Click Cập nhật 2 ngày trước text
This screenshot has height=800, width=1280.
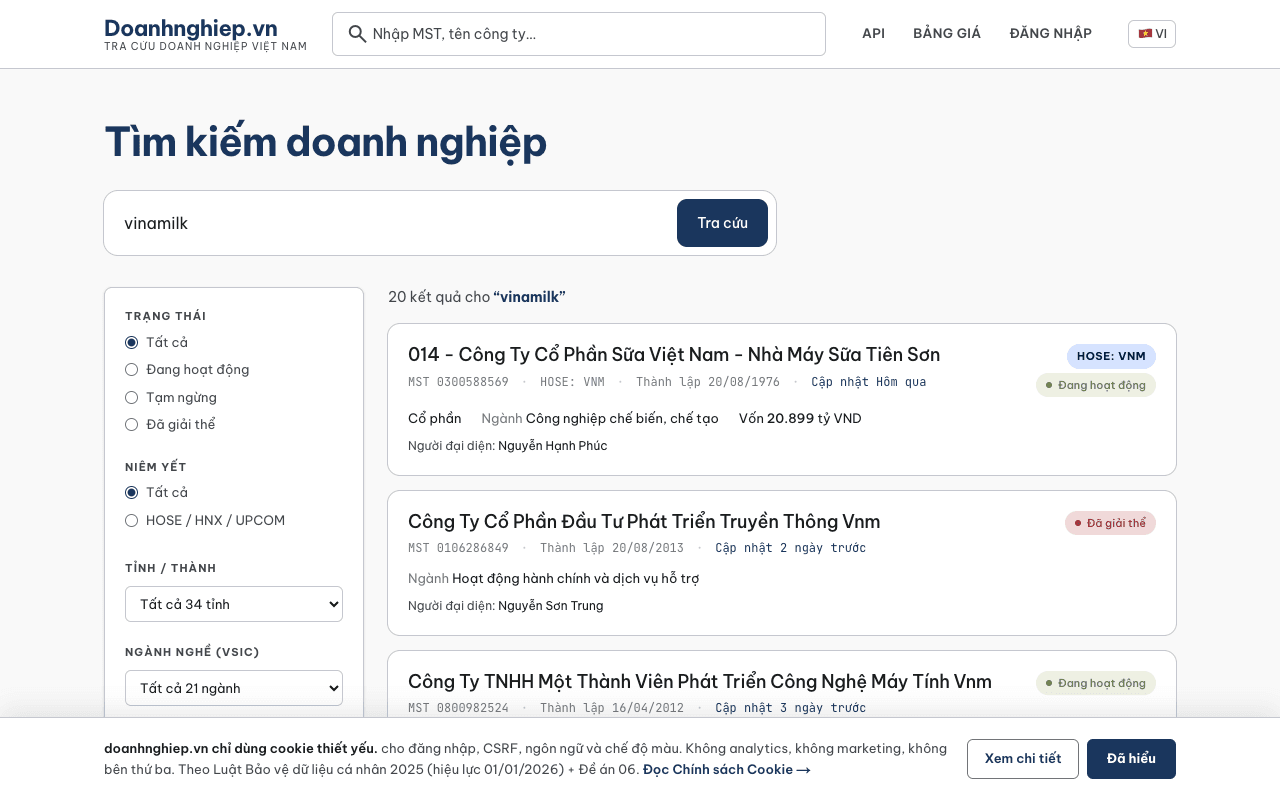click(791, 548)
